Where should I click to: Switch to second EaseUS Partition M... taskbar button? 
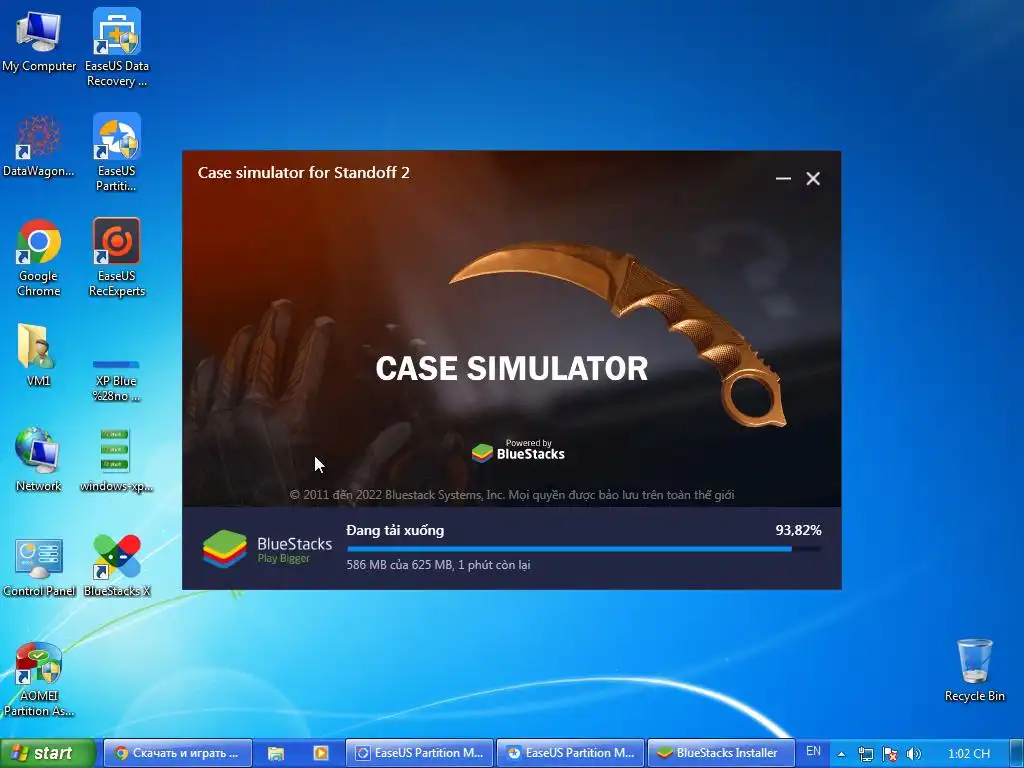pos(571,753)
